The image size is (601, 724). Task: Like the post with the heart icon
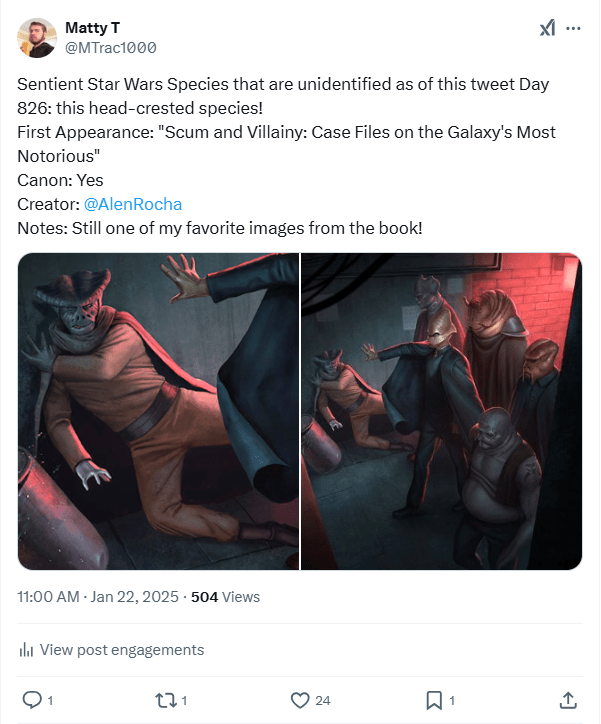click(x=299, y=700)
